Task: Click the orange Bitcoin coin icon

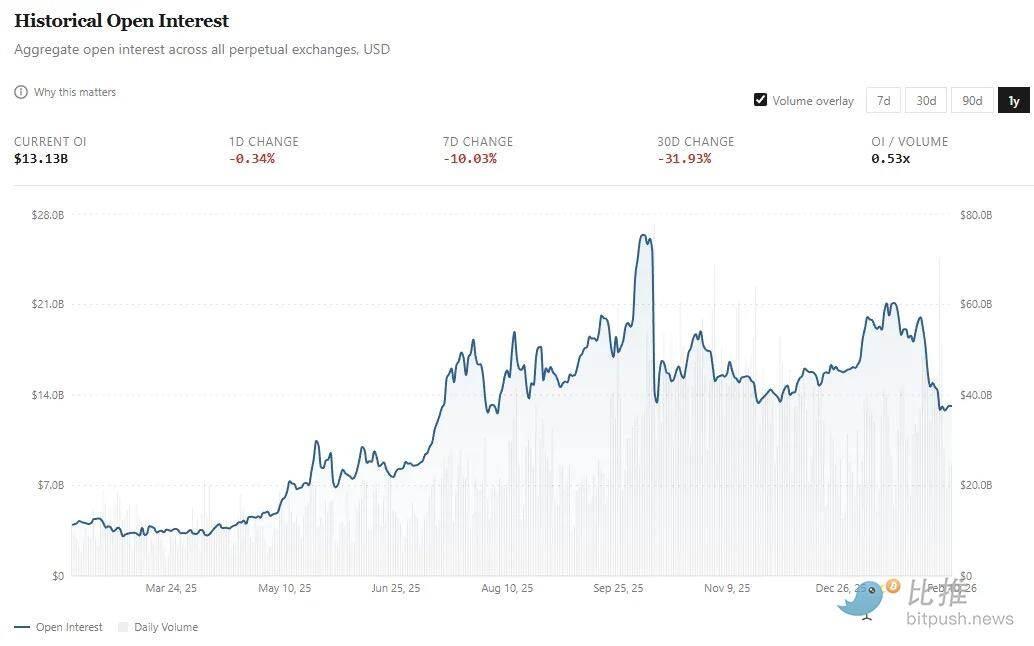Action: [x=892, y=586]
